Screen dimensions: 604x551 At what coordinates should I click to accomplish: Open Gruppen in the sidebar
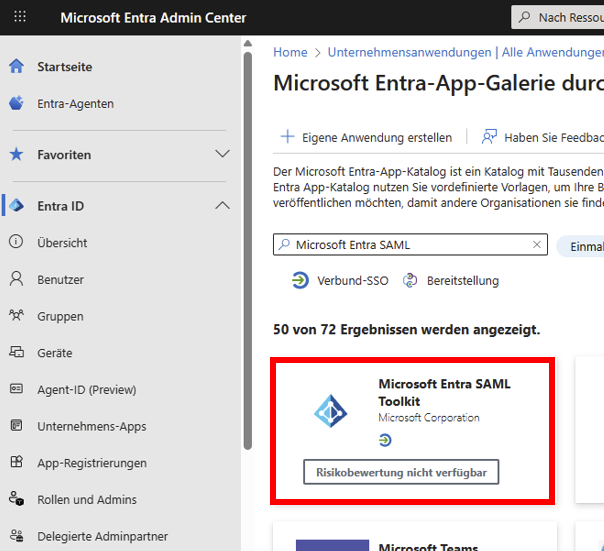coord(60,317)
